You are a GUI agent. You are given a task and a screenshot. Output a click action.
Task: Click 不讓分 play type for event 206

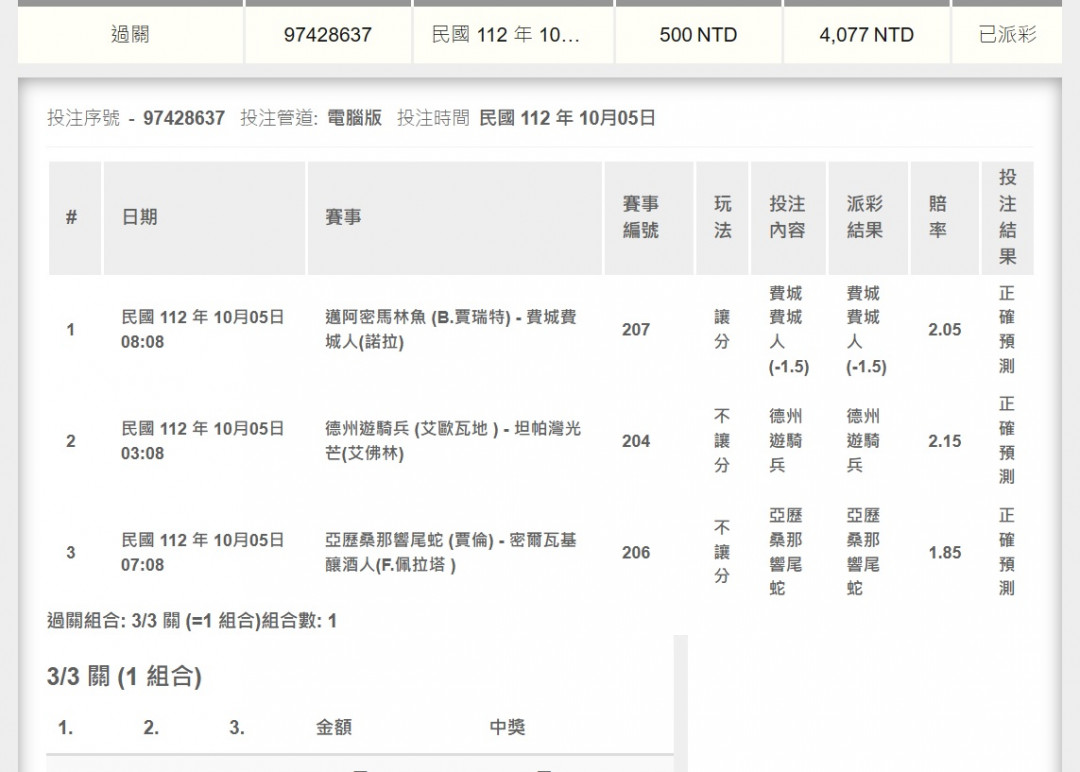(722, 552)
